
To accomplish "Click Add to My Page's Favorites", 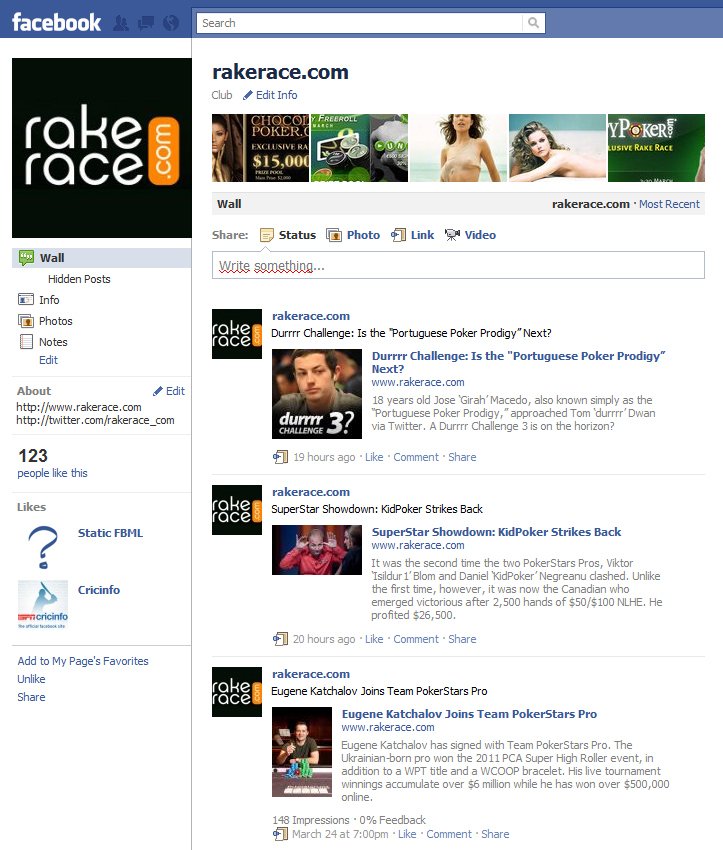I will coord(83,661).
